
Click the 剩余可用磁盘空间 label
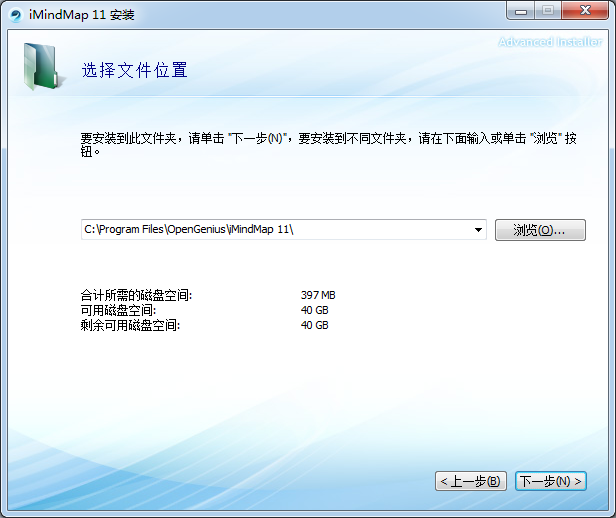(130, 325)
